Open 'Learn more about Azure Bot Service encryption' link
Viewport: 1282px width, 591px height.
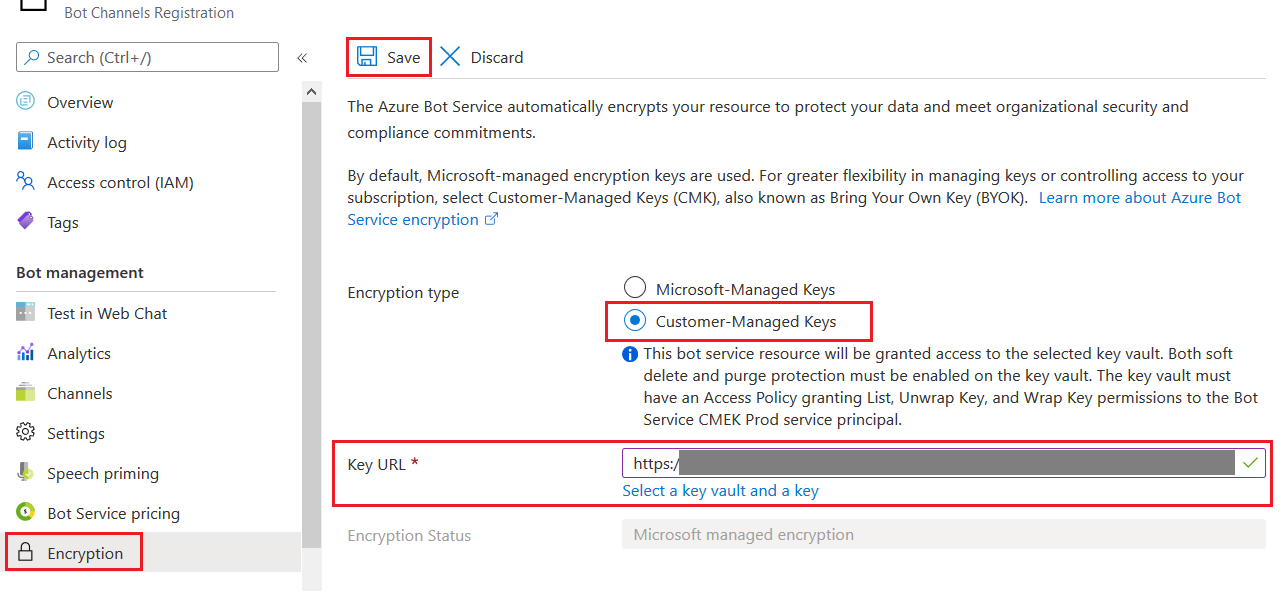(x=1139, y=198)
